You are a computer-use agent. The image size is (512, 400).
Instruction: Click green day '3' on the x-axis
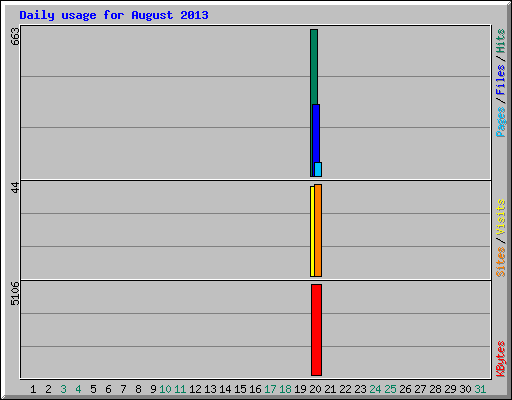pos(63,389)
